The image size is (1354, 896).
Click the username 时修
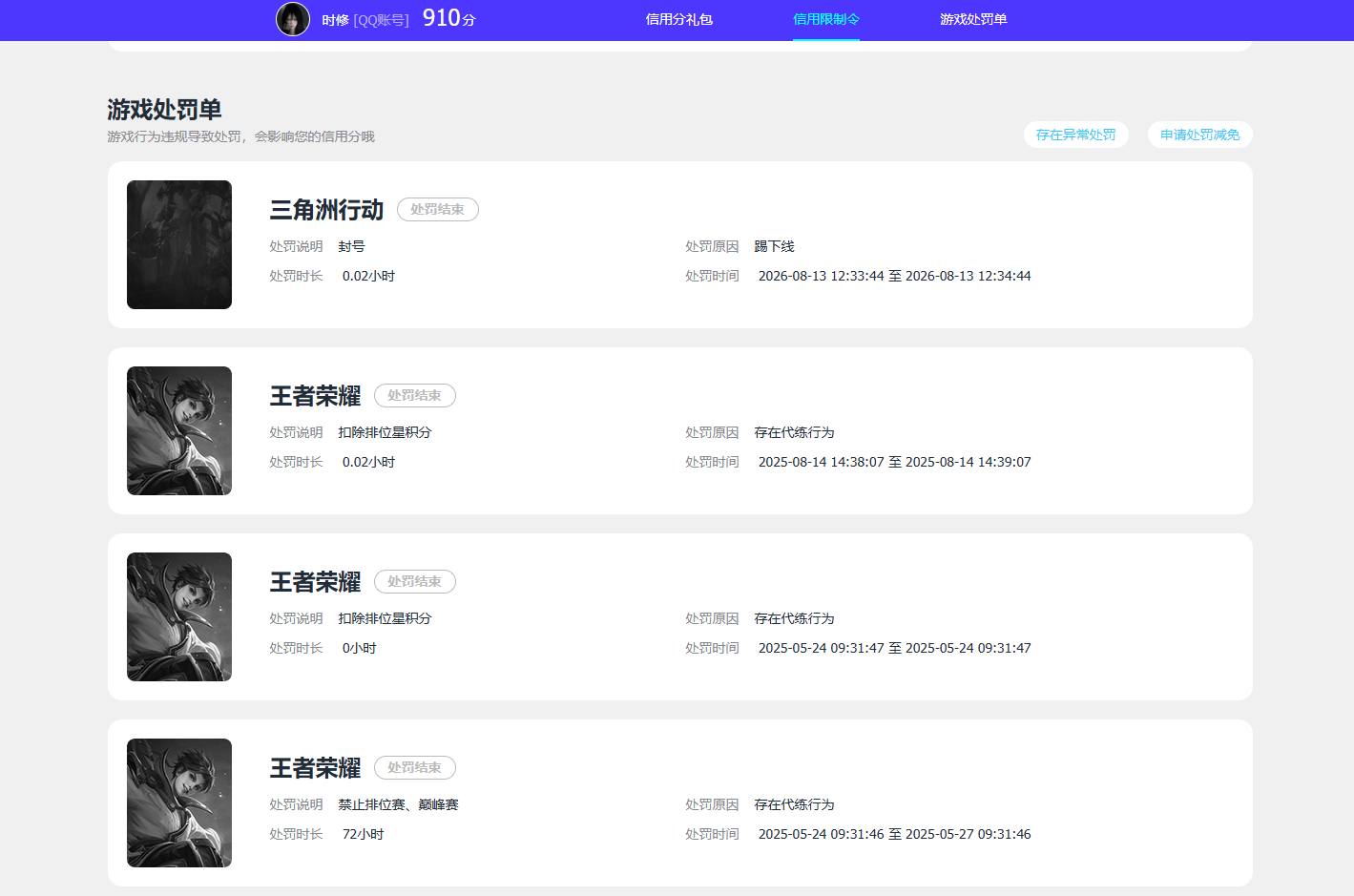pyautogui.click(x=335, y=20)
